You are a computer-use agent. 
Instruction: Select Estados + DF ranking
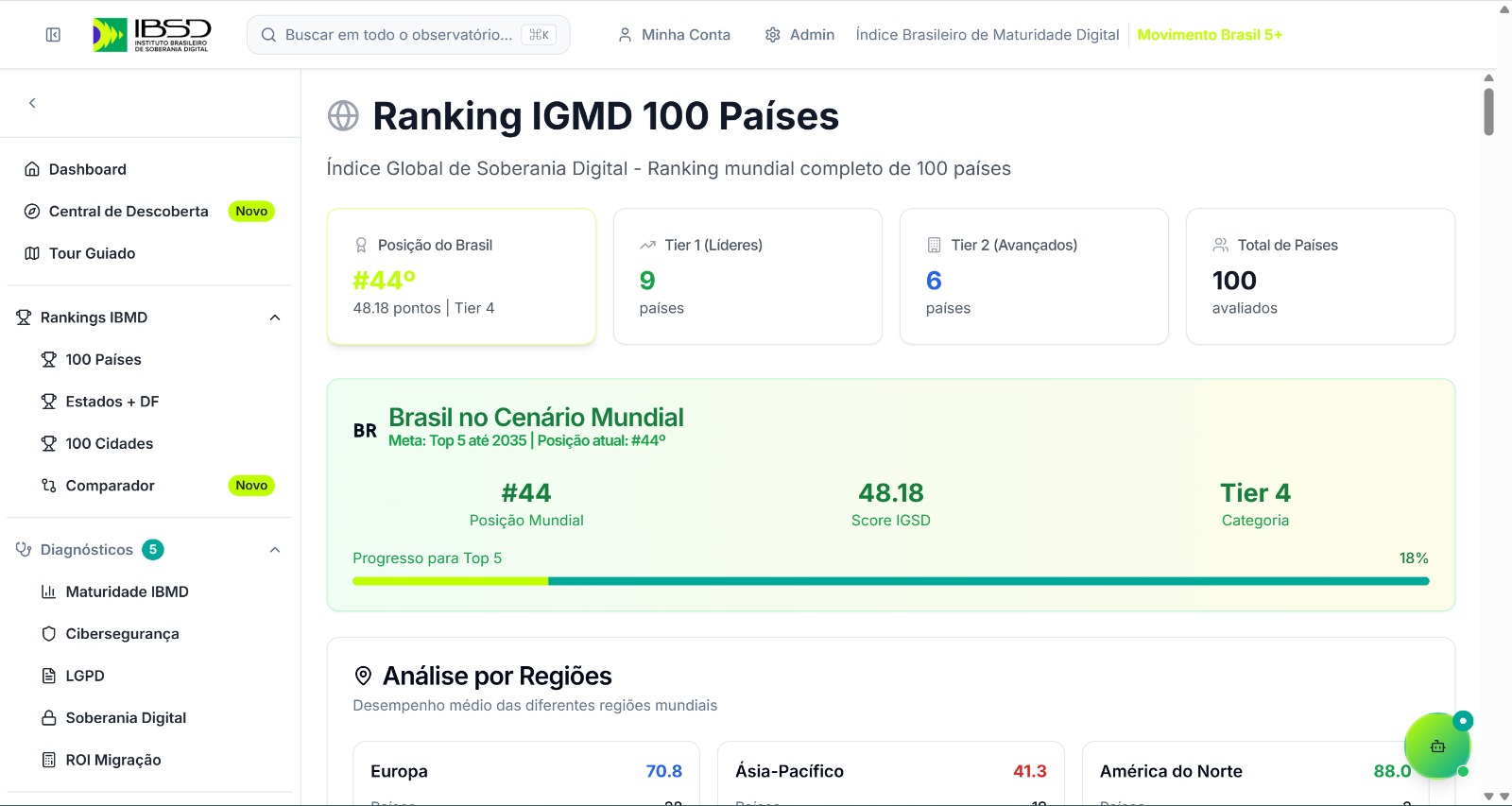112,402
